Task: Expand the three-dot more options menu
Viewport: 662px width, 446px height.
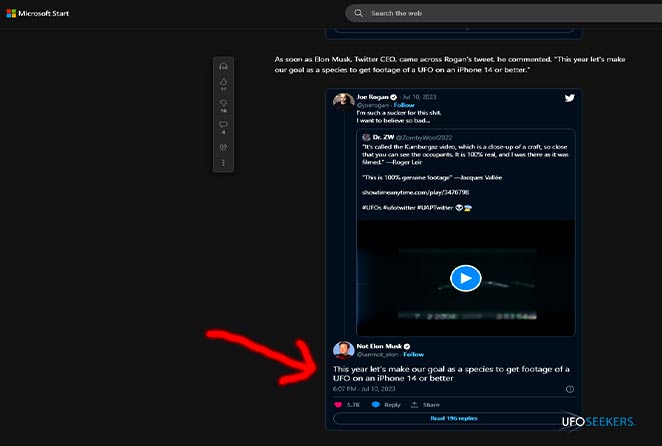Action: pos(223,162)
